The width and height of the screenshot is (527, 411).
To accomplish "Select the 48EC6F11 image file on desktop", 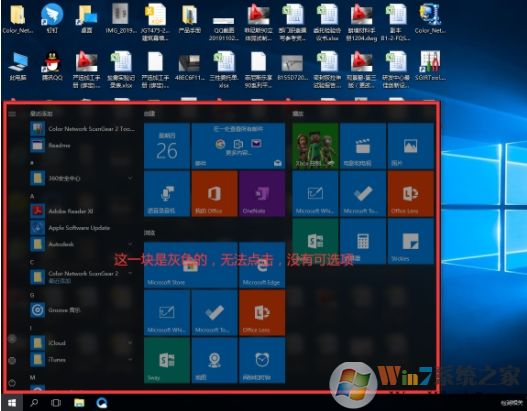I will (190, 67).
